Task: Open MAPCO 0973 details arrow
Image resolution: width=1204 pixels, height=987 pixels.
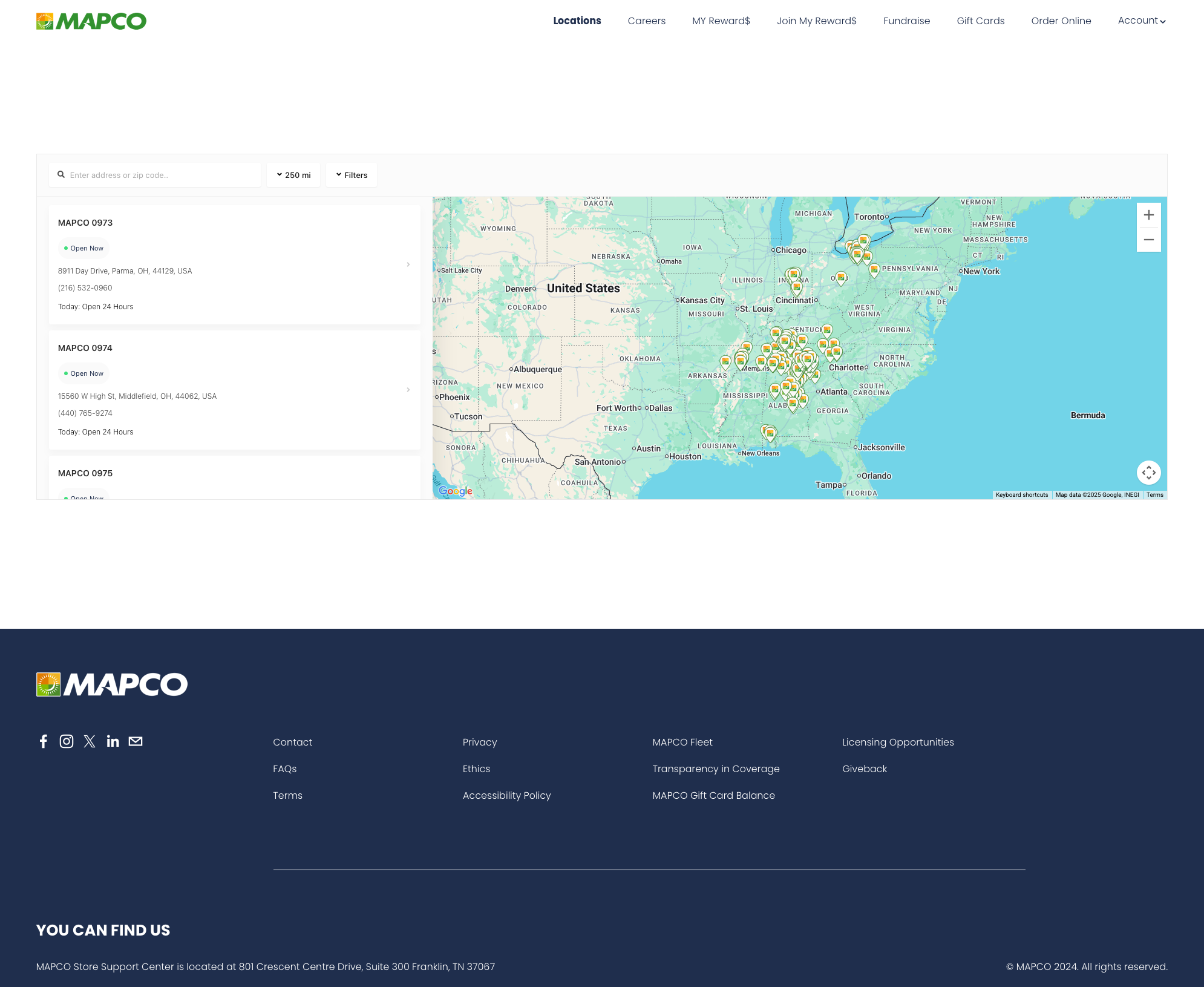Action: click(x=408, y=264)
